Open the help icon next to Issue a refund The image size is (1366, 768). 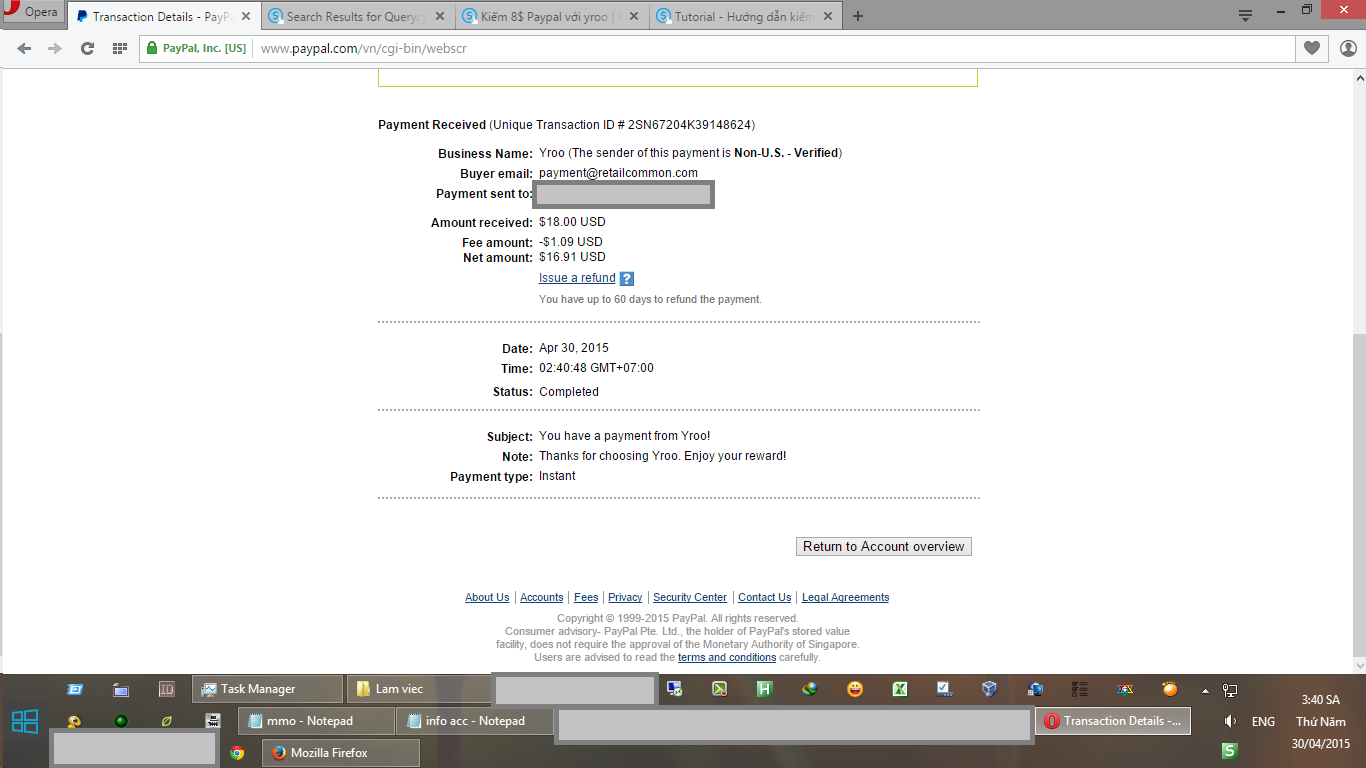click(627, 279)
